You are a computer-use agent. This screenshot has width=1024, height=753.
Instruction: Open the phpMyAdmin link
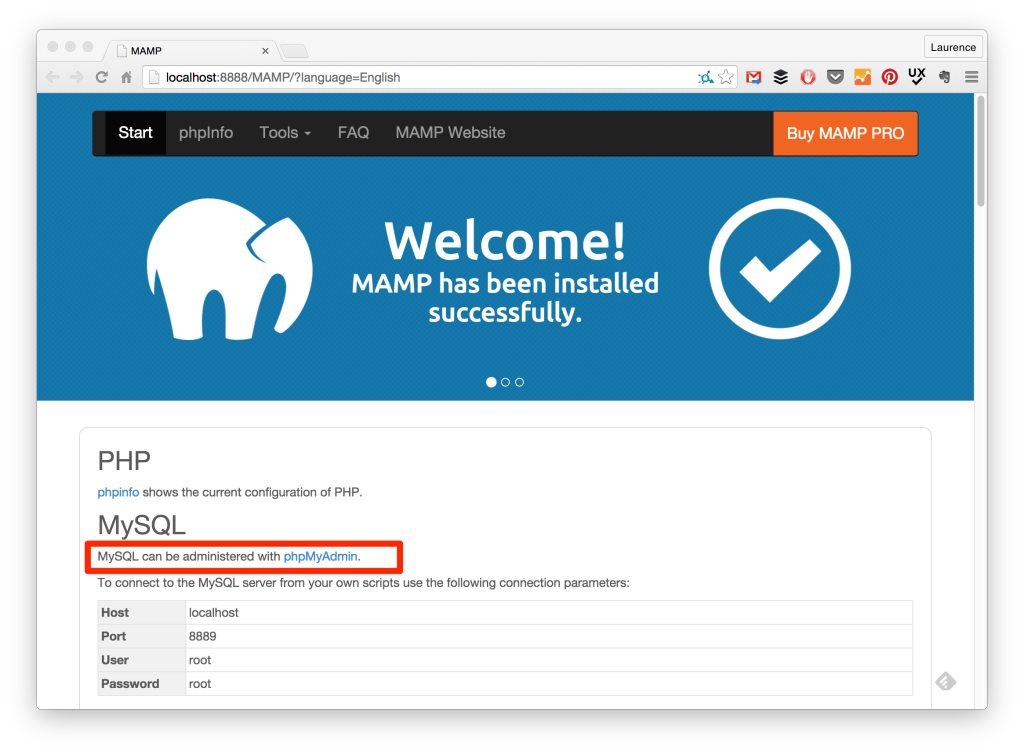tap(320, 556)
